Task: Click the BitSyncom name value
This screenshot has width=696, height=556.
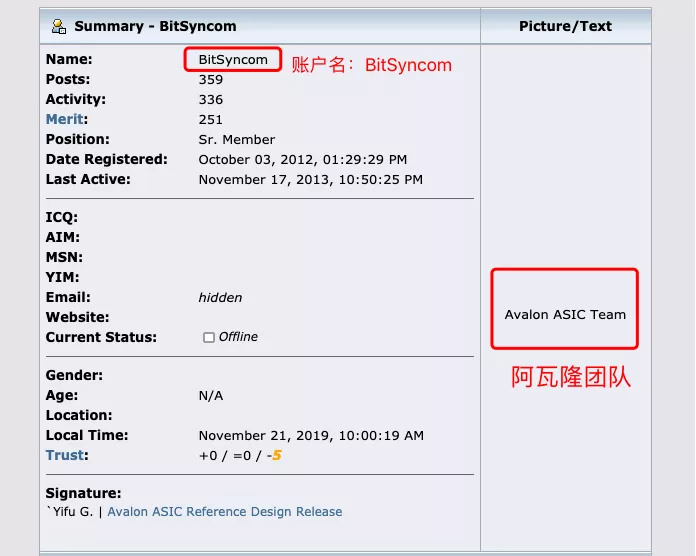Action: pyautogui.click(x=233, y=59)
